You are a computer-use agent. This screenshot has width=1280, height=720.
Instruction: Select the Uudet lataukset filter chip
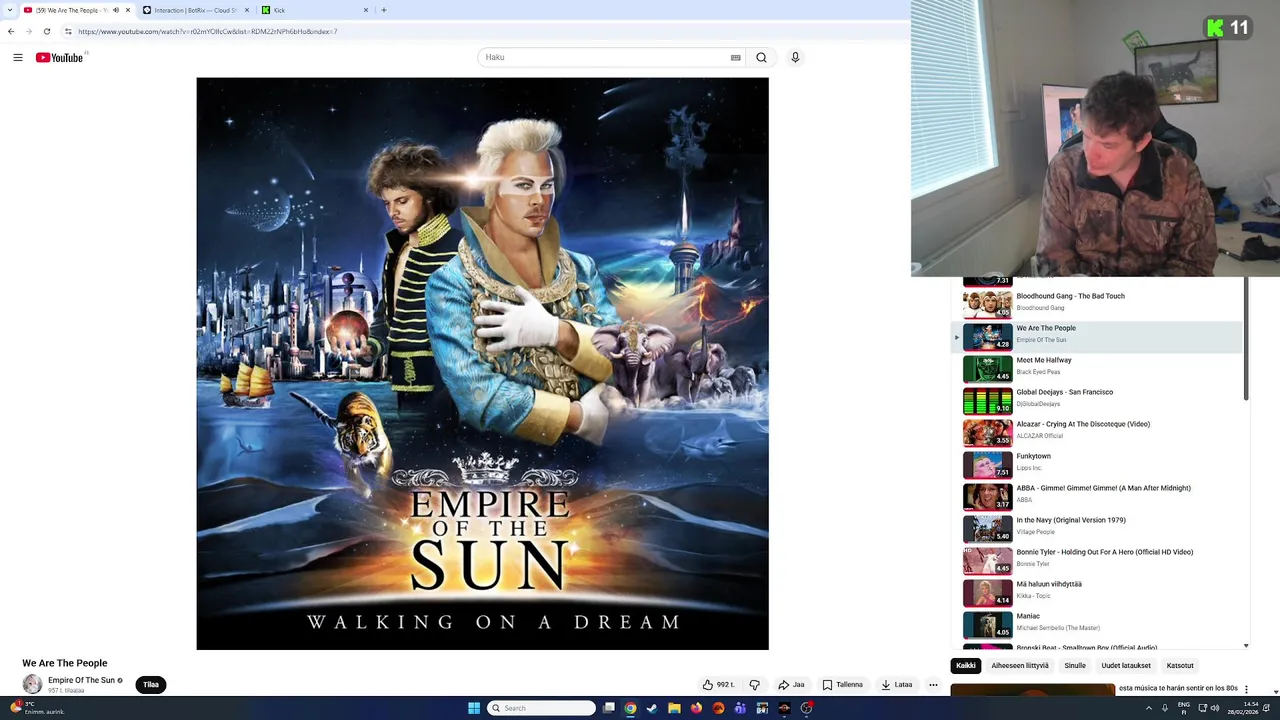(x=1126, y=666)
